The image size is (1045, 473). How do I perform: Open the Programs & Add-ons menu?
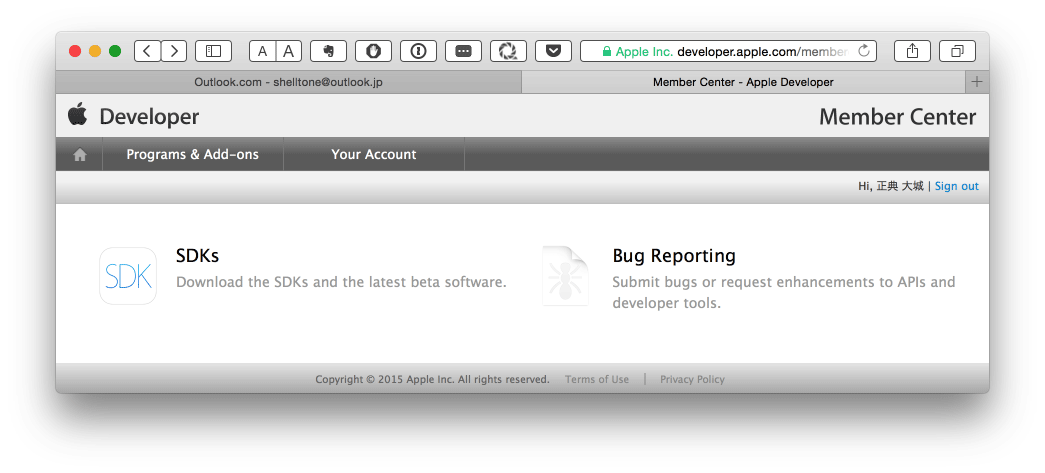(193, 155)
